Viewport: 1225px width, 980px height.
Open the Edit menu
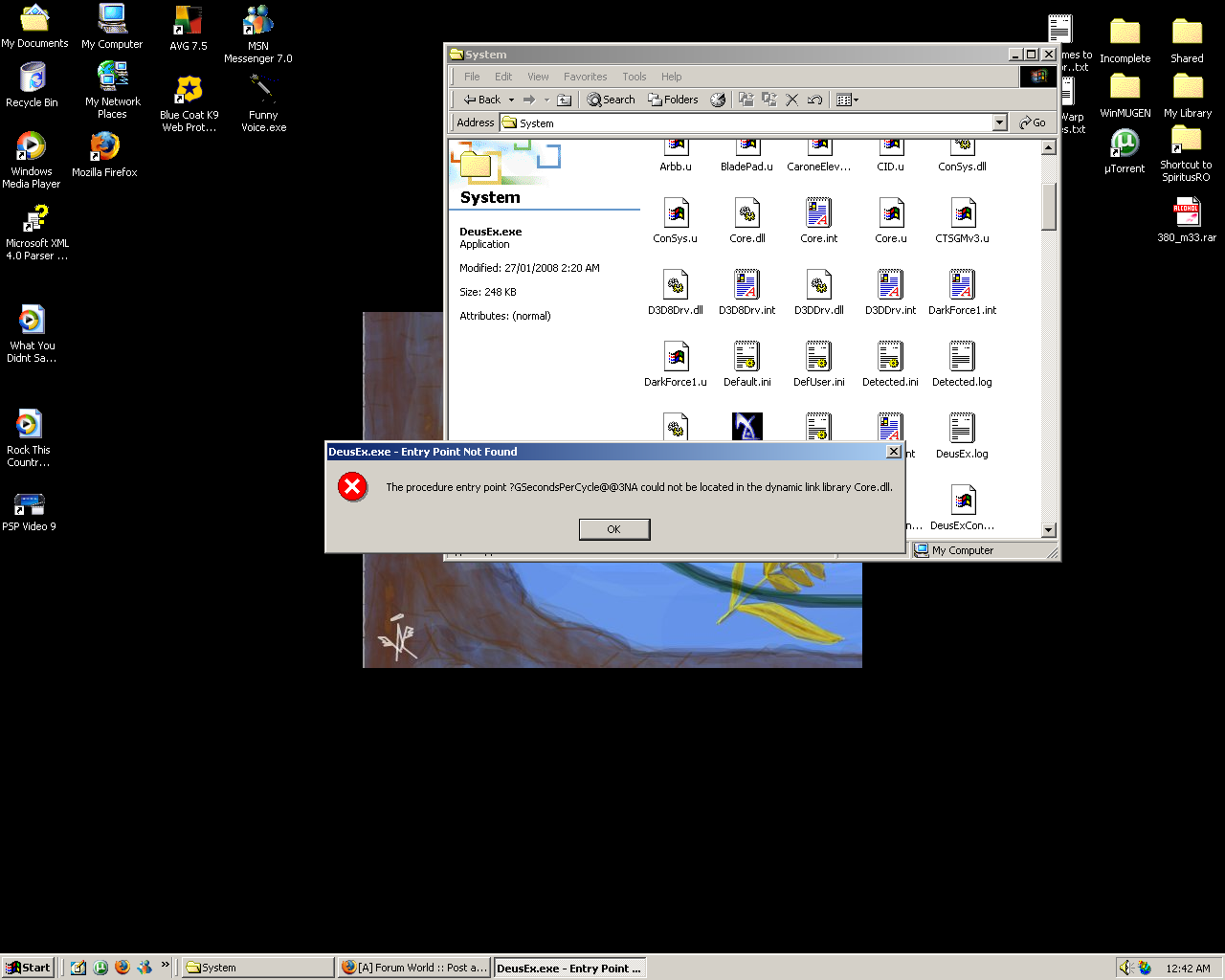[503, 77]
